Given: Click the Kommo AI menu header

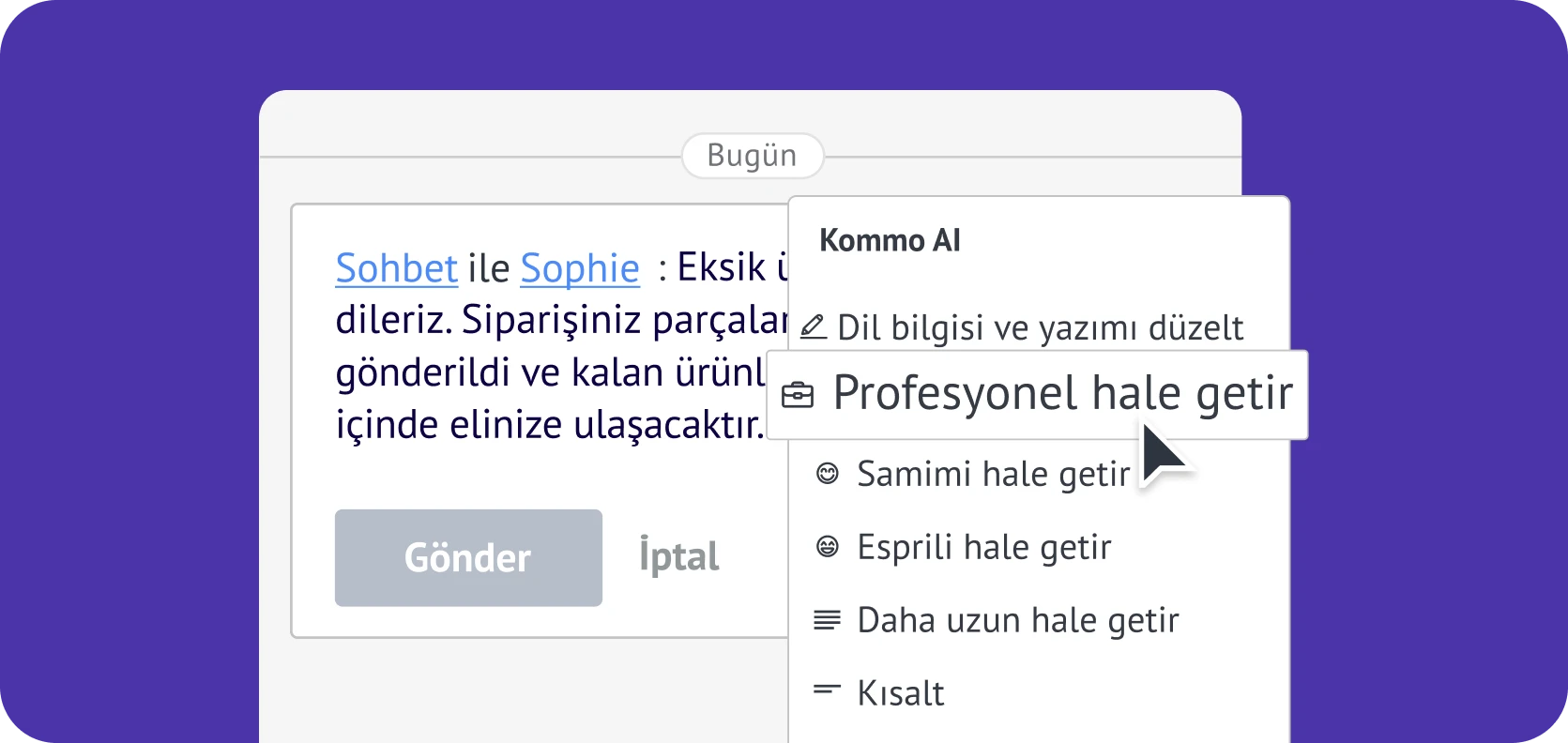Looking at the screenshot, I should [x=890, y=240].
